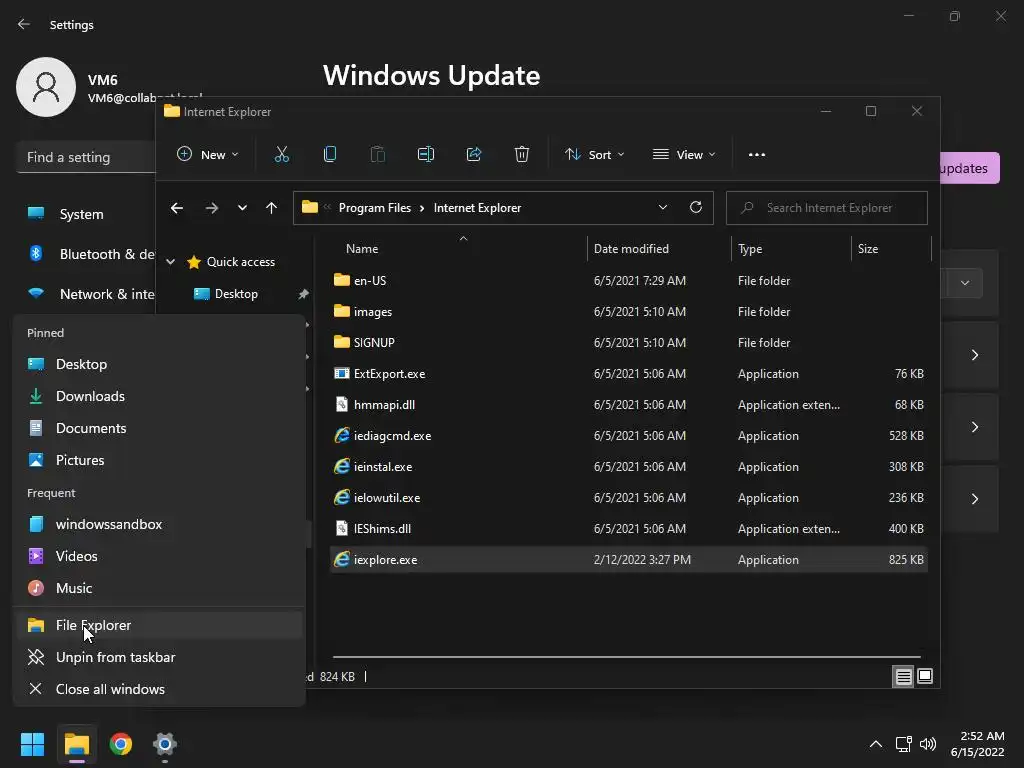Select the ieinstal.exe file
1024x768 pixels.
tap(628, 466)
